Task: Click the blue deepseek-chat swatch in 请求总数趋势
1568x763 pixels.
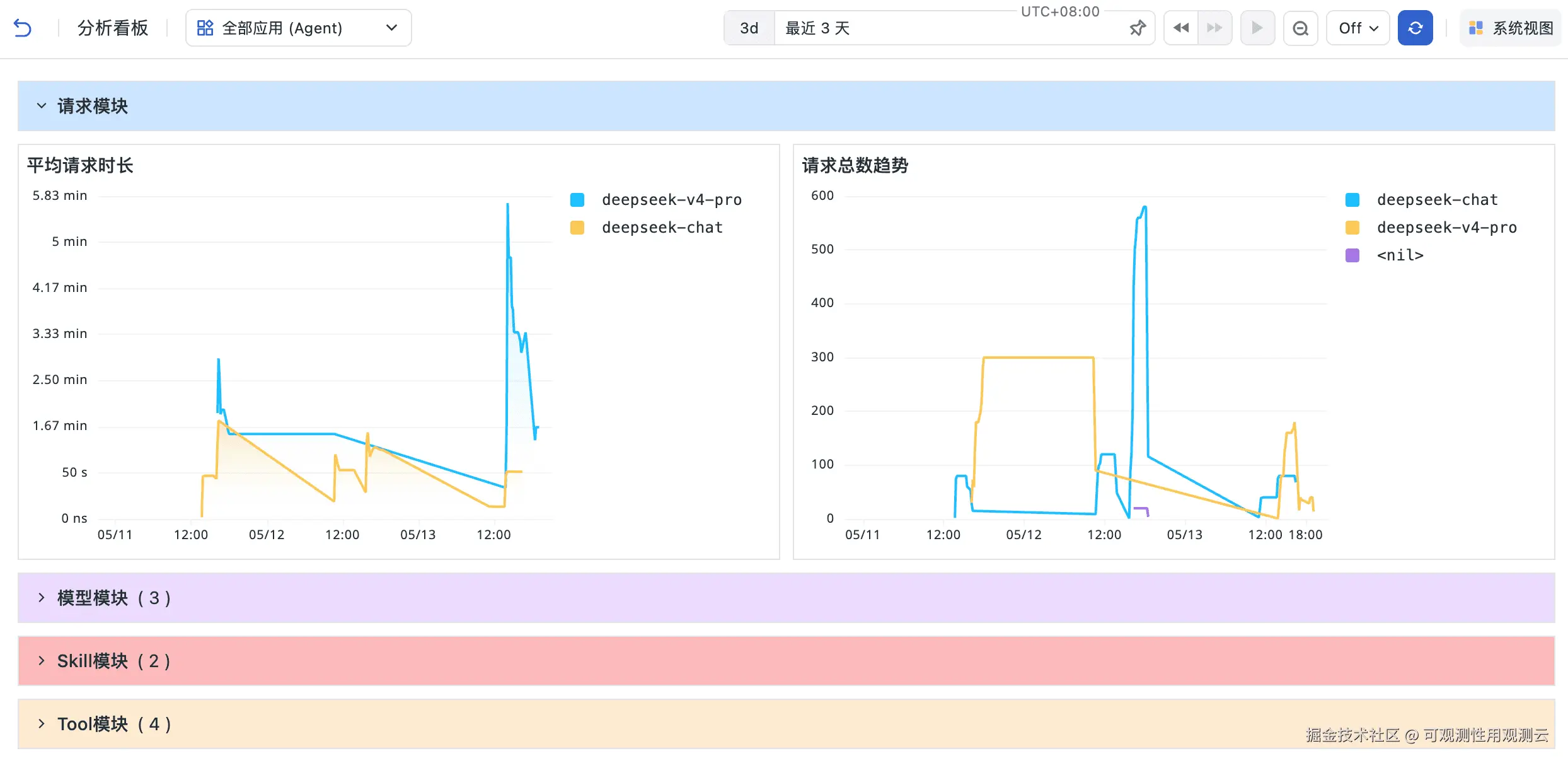Action: point(1352,200)
